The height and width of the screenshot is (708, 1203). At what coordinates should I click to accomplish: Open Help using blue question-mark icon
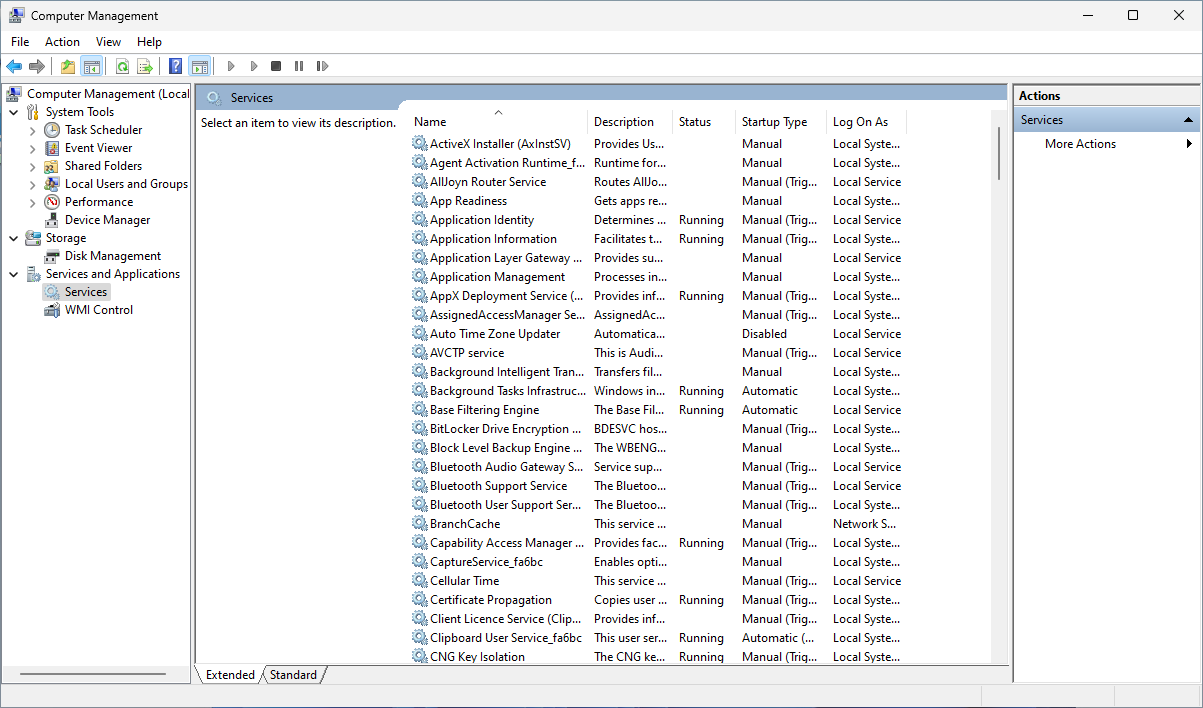[176, 66]
